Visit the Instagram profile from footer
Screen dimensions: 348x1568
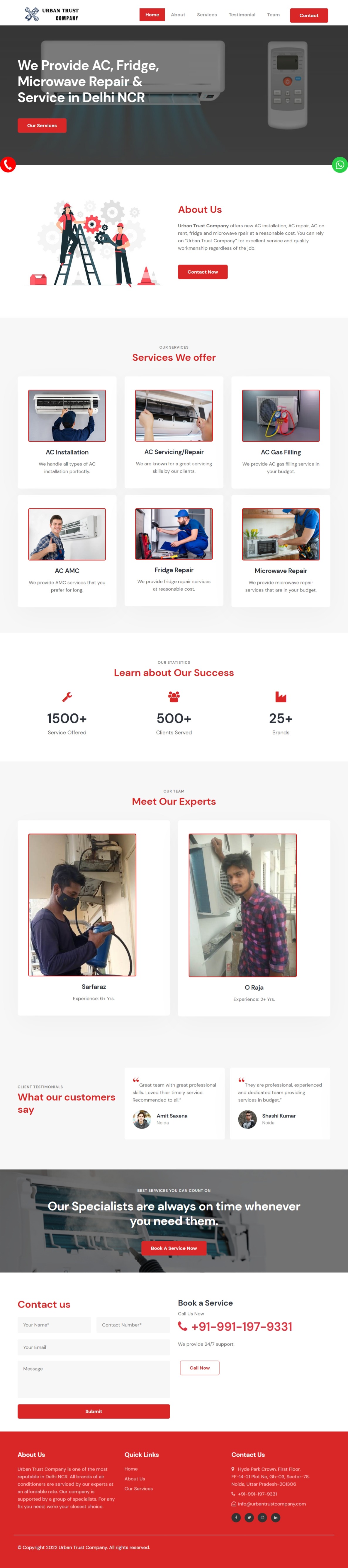point(262,1518)
